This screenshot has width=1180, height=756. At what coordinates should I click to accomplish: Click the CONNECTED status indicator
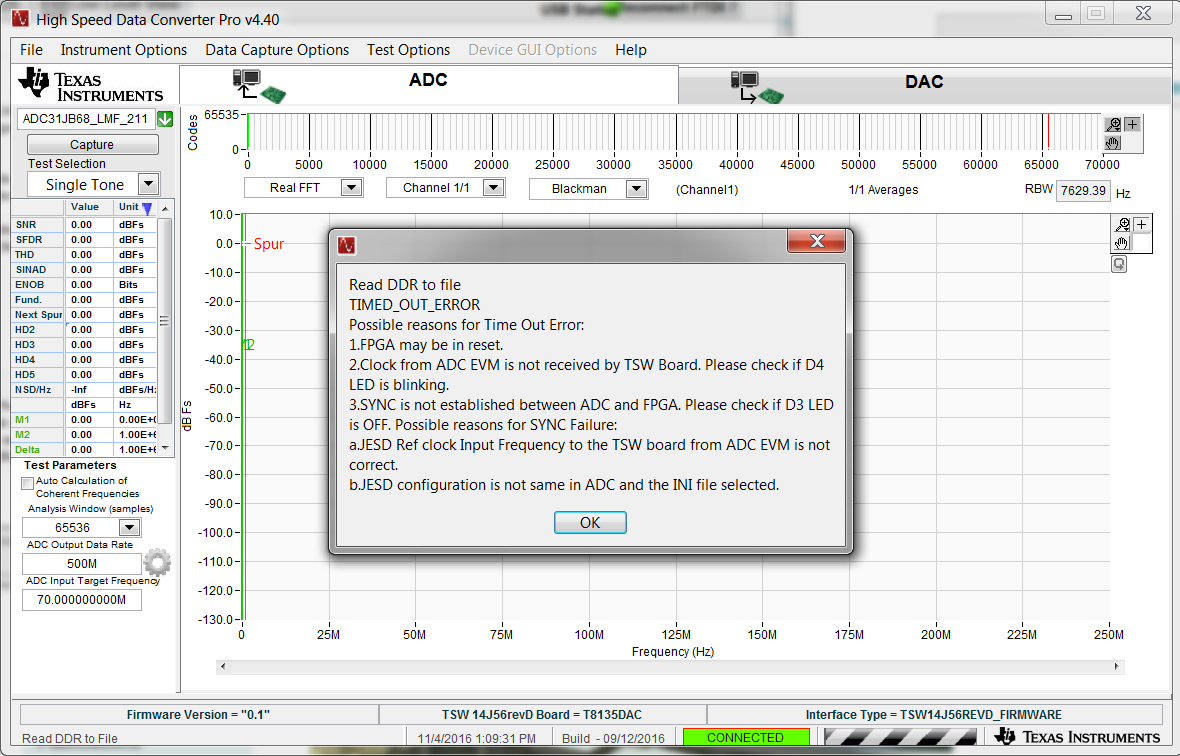(x=746, y=737)
